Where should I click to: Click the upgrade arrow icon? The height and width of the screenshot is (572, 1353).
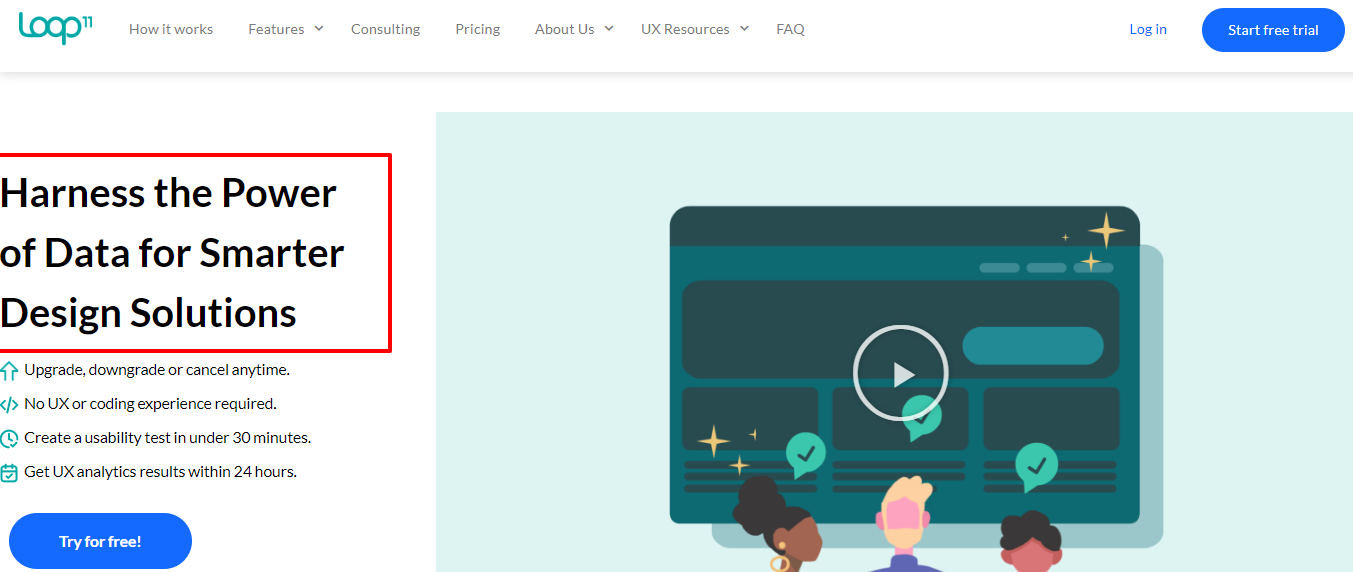click(x=9, y=371)
